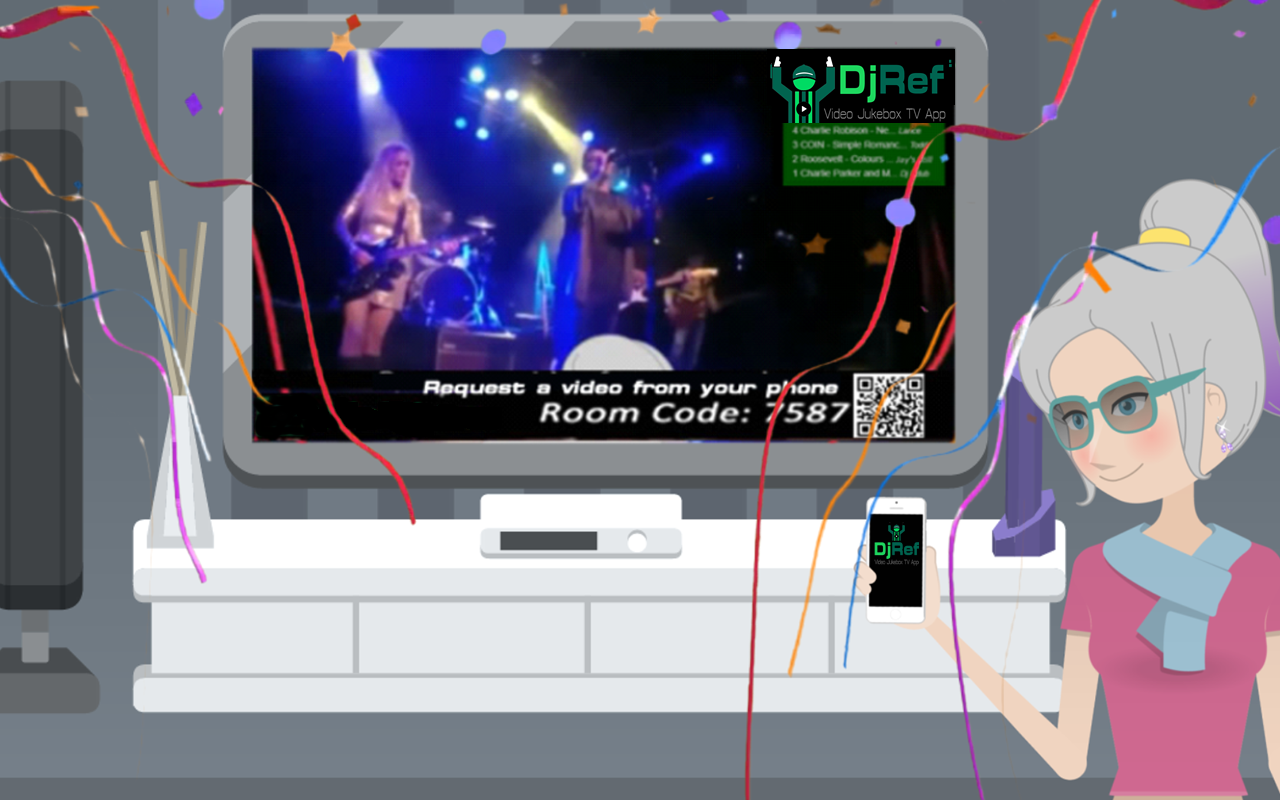Click the QR code beside Room Code
Viewport: 1280px width, 800px height.
coord(888,406)
